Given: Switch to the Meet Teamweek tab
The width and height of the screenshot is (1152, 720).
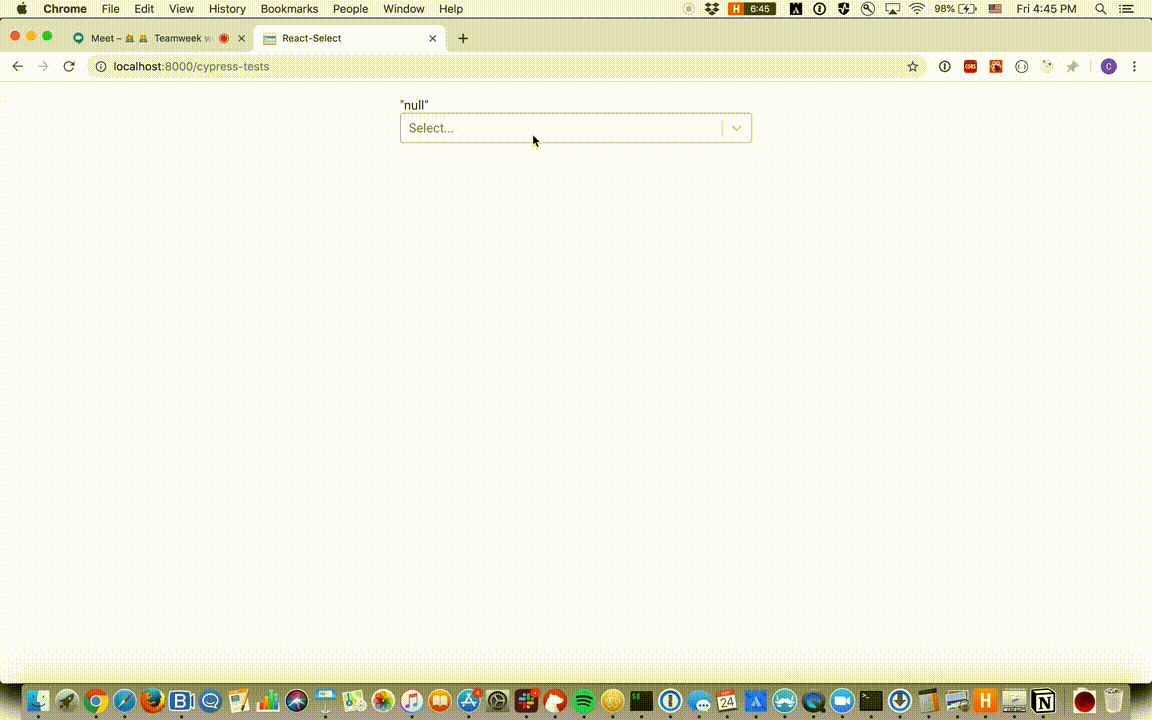Looking at the screenshot, I should [151, 38].
